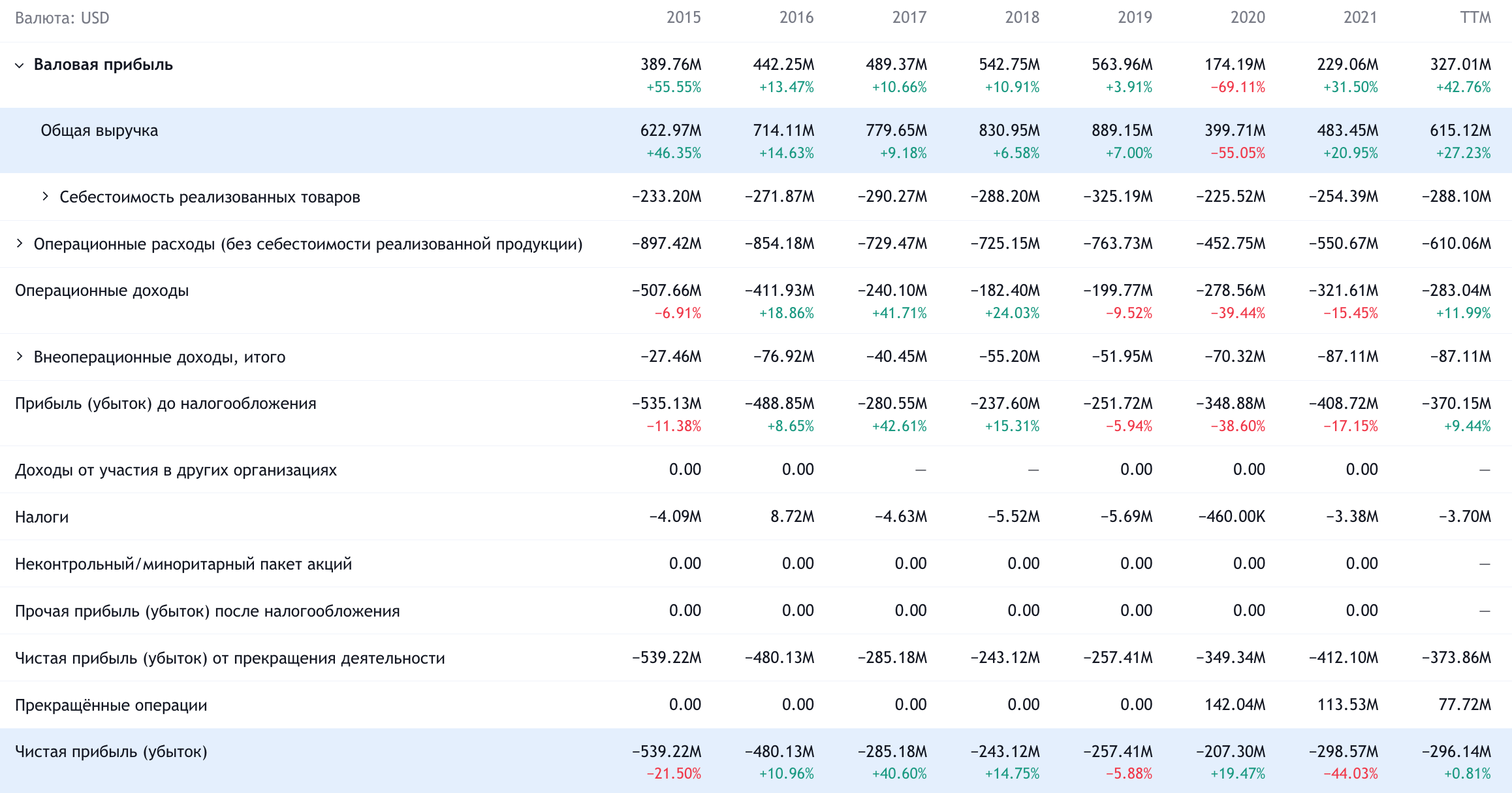This screenshot has height=793, width=1512.
Task: Click discontinued operations value 77.72M
Action: point(1465,705)
